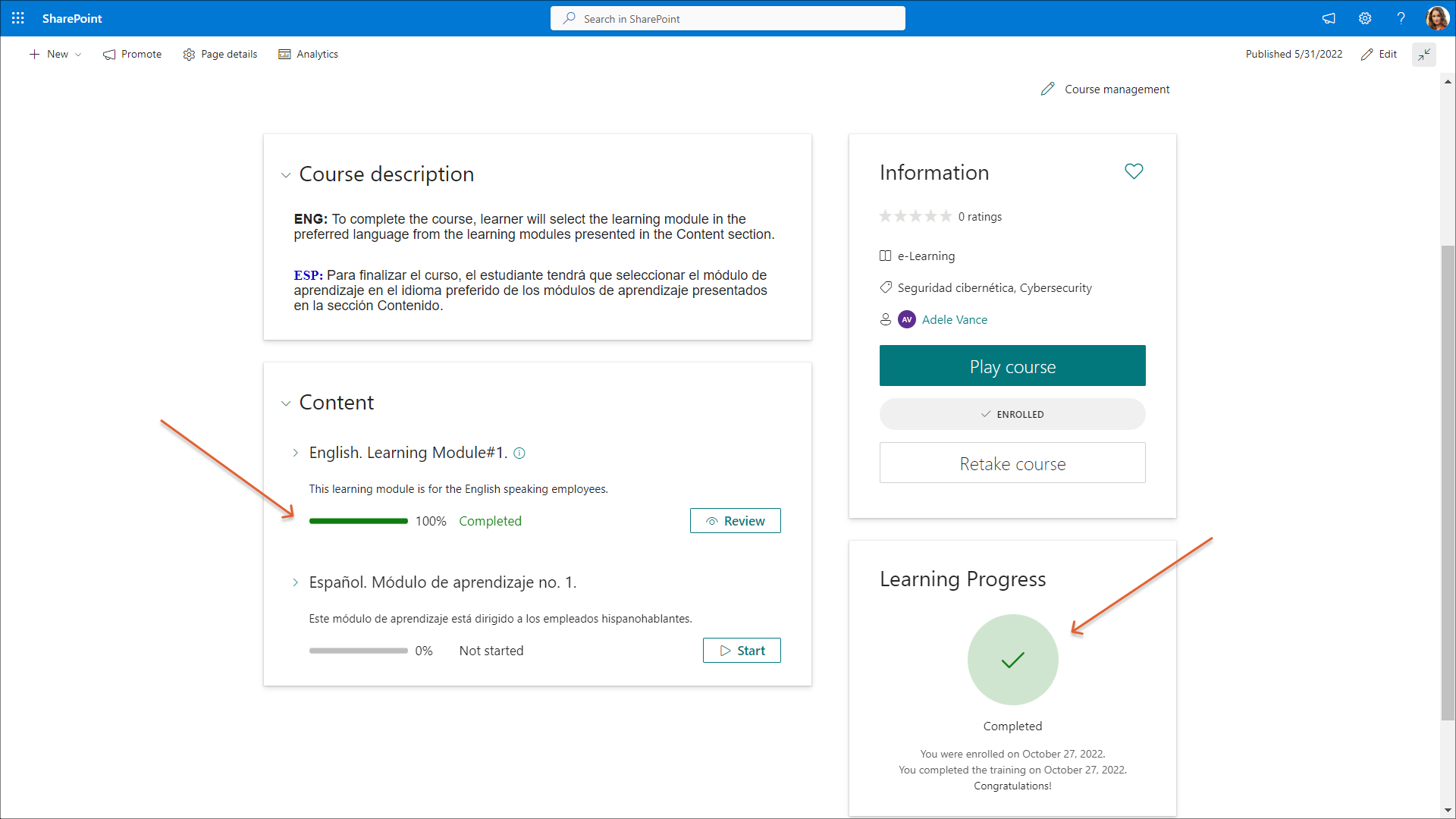This screenshot has height=819, width=1456.
Task: Click the collapse view arrows icon
Action: [1424, 54]
